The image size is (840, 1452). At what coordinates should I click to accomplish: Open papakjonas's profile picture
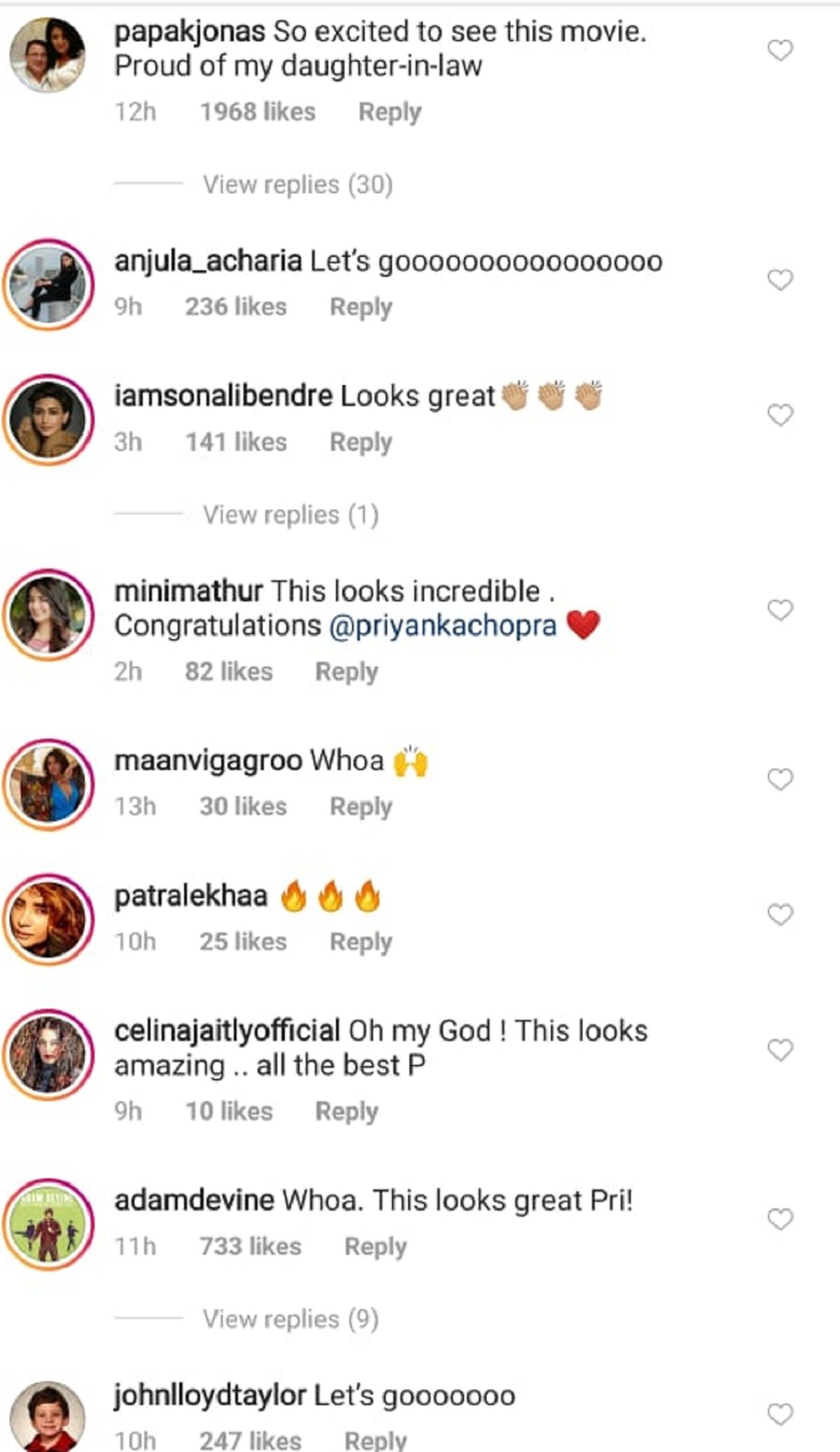point(48,55)
